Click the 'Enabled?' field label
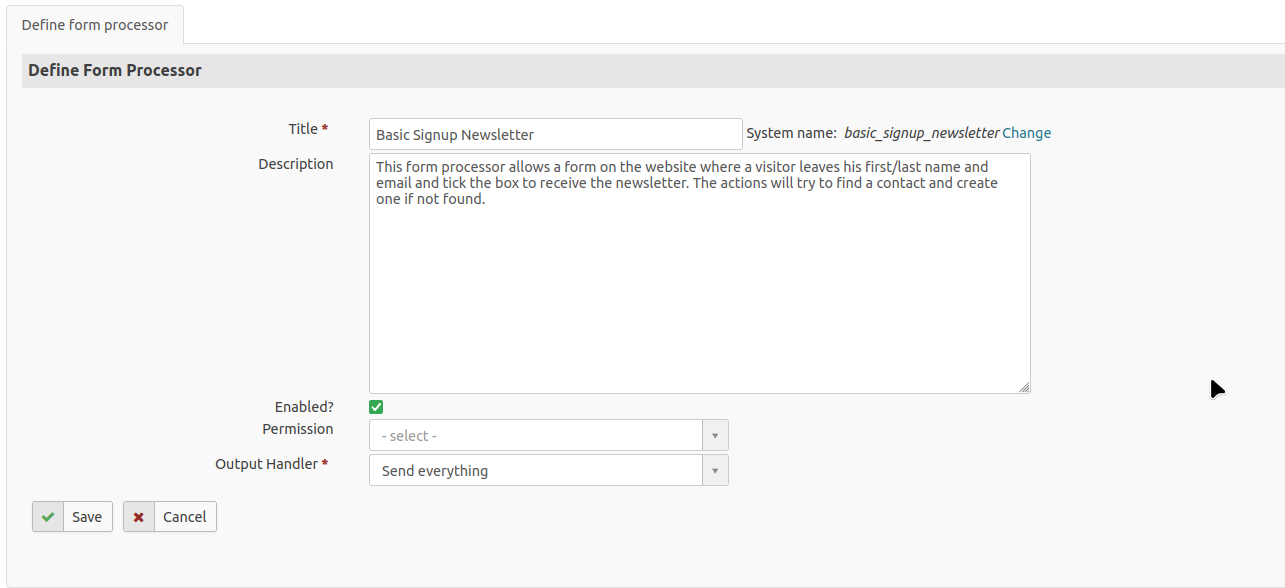The height and width of the screenshot is (588, 1285). (304, 407)
